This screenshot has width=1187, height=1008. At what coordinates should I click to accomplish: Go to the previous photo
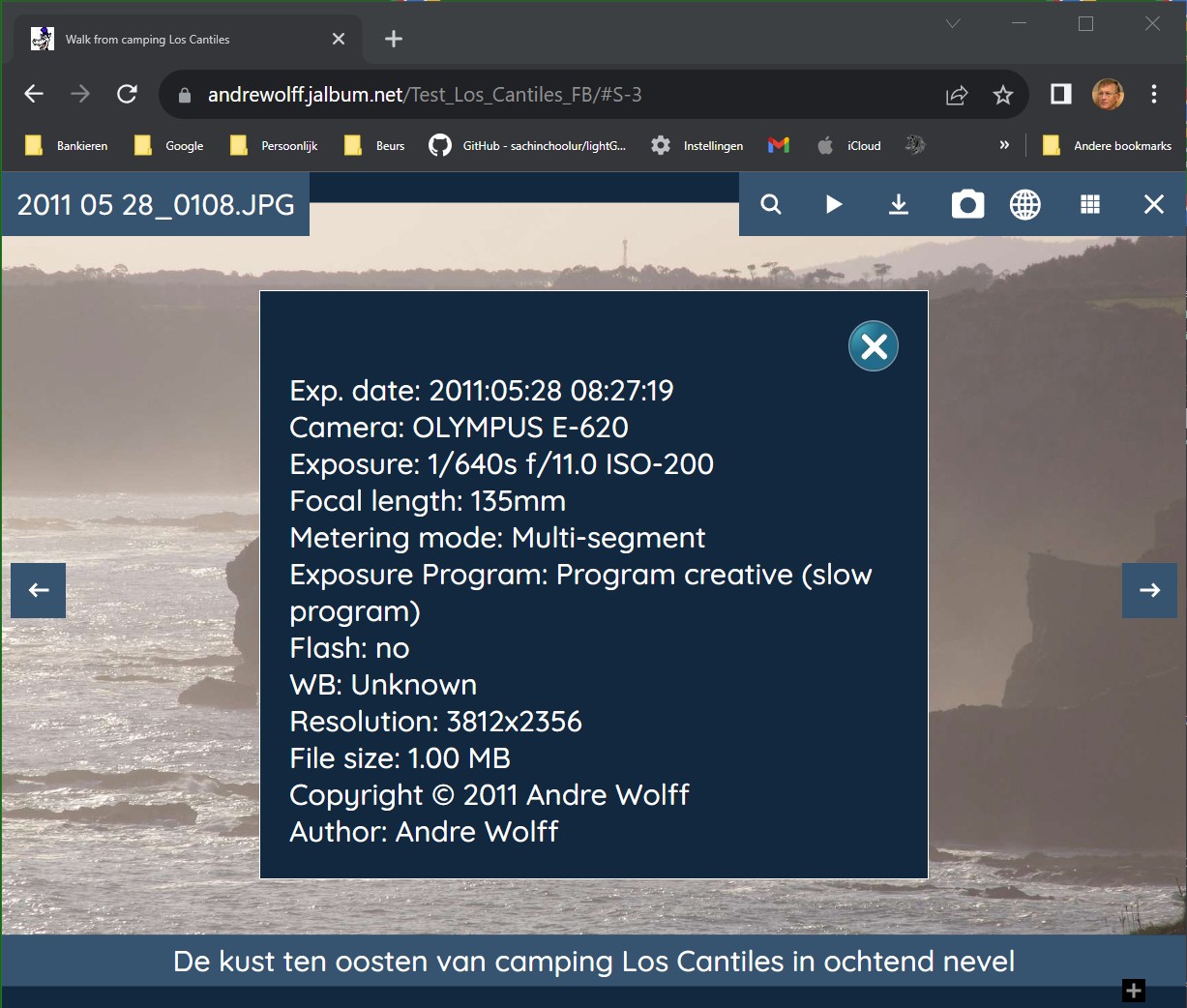click(x=39, y=590)
